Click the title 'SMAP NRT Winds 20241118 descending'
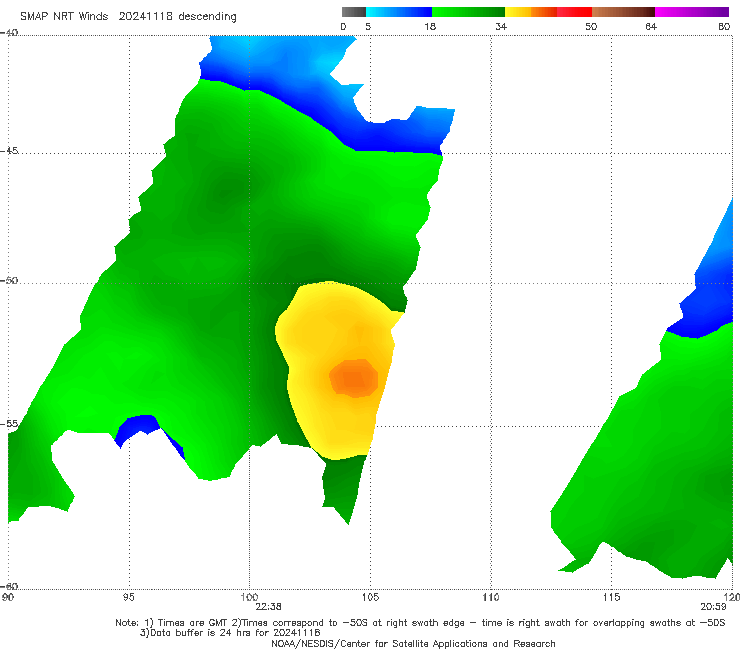This screenshot has width=740, height=650. click(128, 16)
